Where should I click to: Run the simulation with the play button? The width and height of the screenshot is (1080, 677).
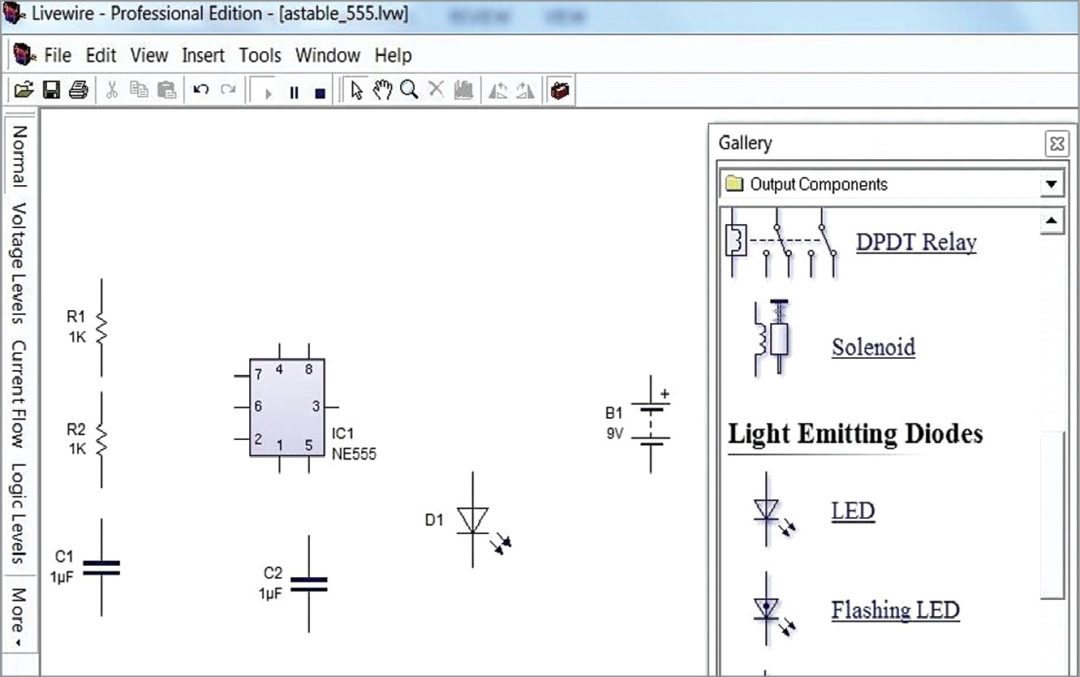click(267, 92)
